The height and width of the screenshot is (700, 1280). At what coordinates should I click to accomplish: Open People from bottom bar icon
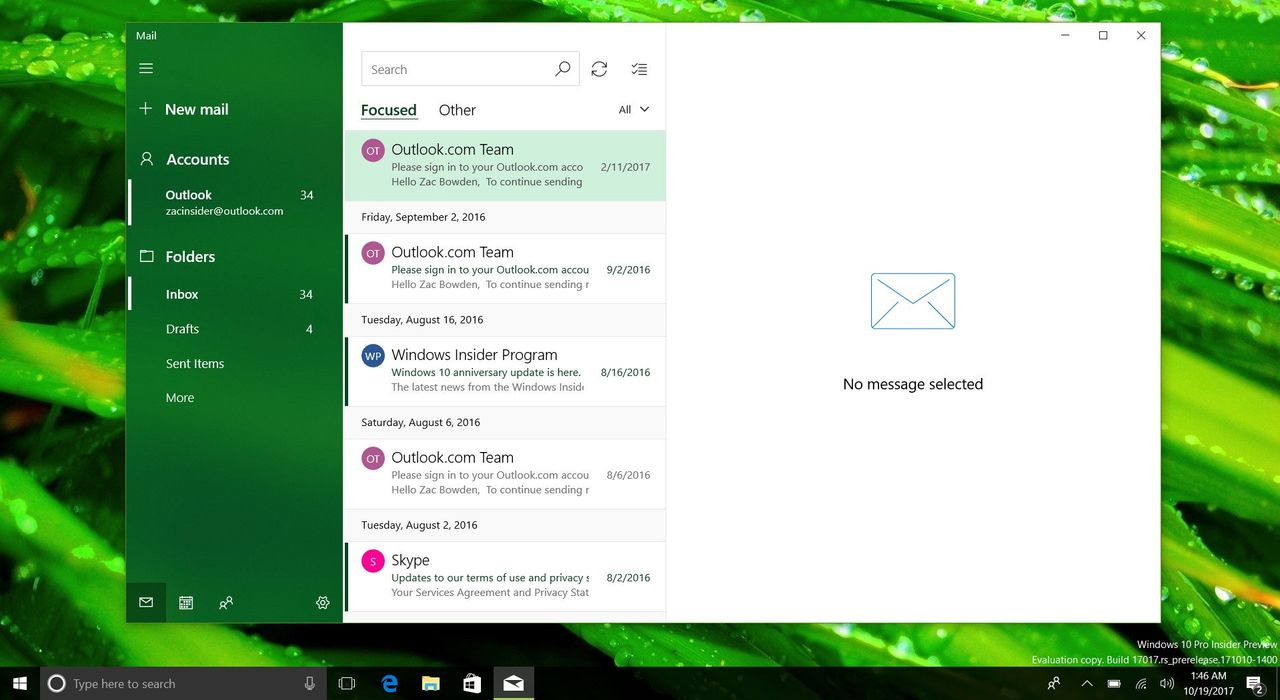pos(226,603)
